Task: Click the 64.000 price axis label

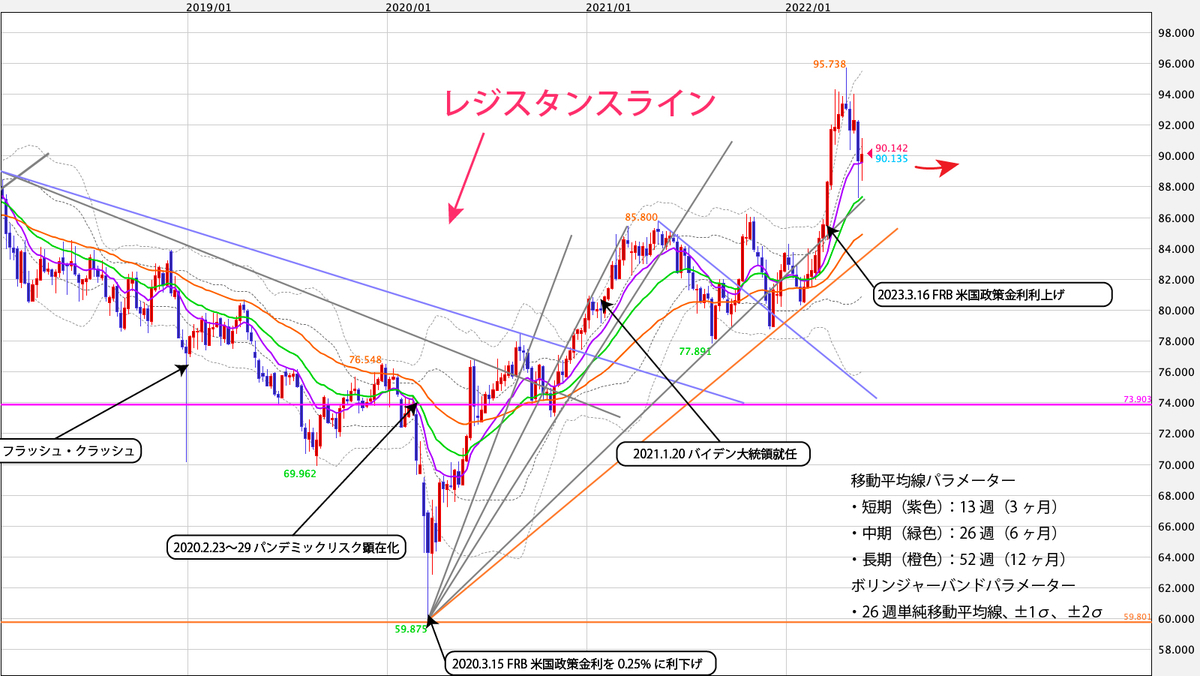Action: pos(1175,557)
